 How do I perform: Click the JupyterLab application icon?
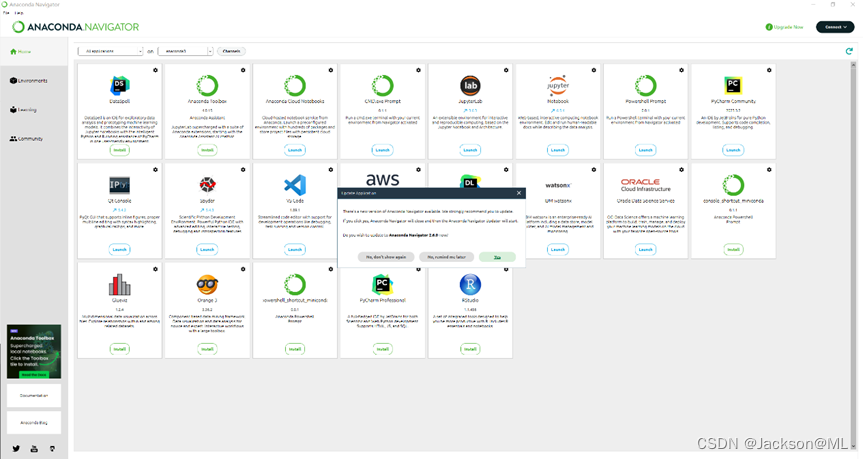pos(470,85)
